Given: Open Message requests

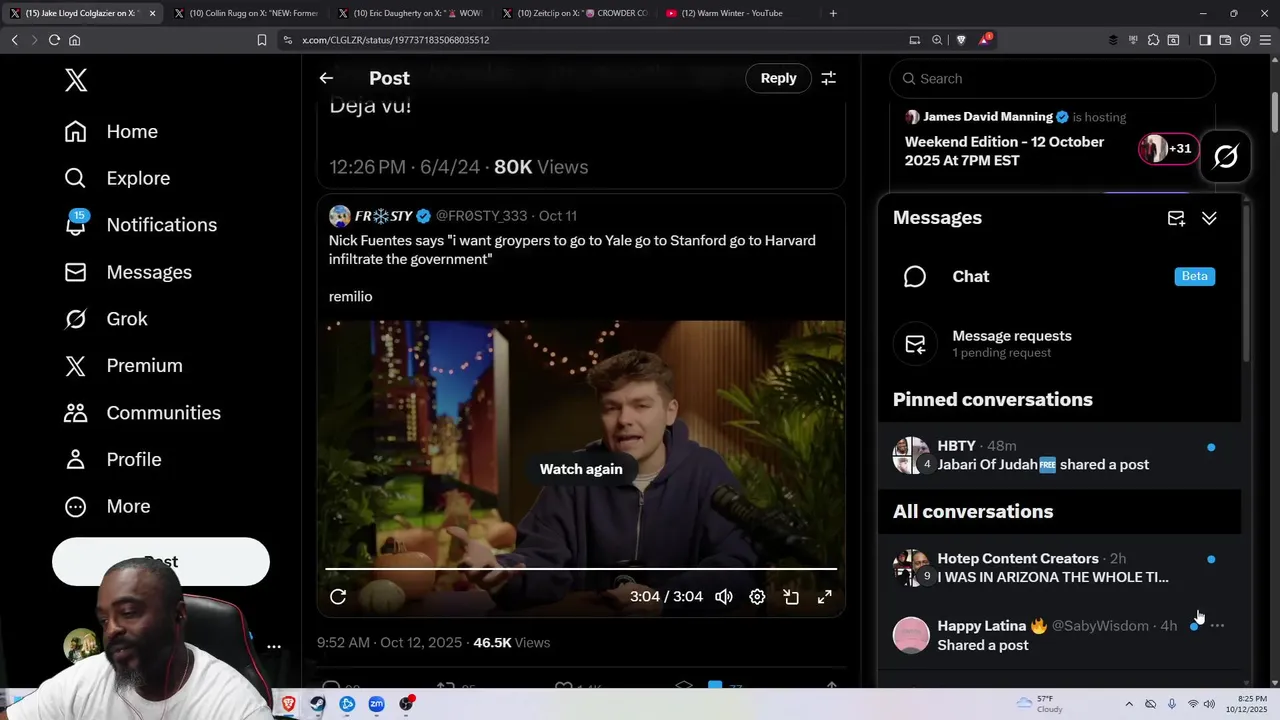Looking at the screenshot, I should 1059,344.
